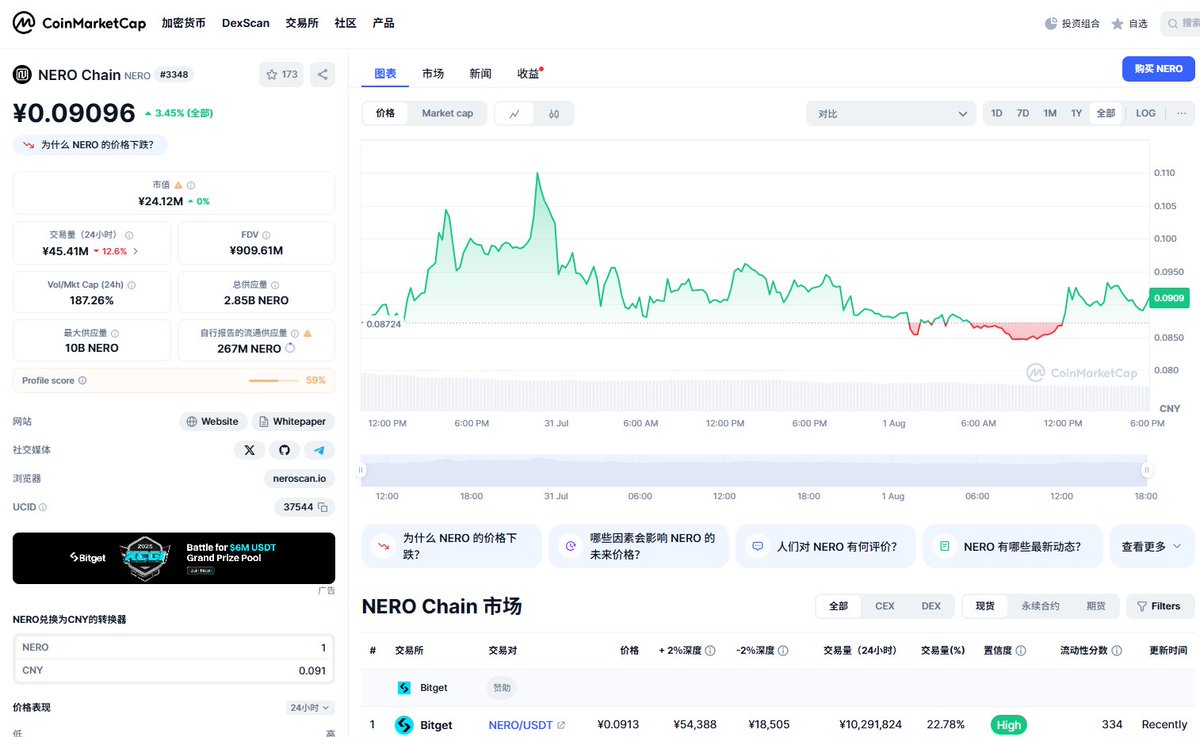This screenshot has width=1200, height=737.
Task: Open DexScan from the top navigation
Action: [x=246, y=23]
